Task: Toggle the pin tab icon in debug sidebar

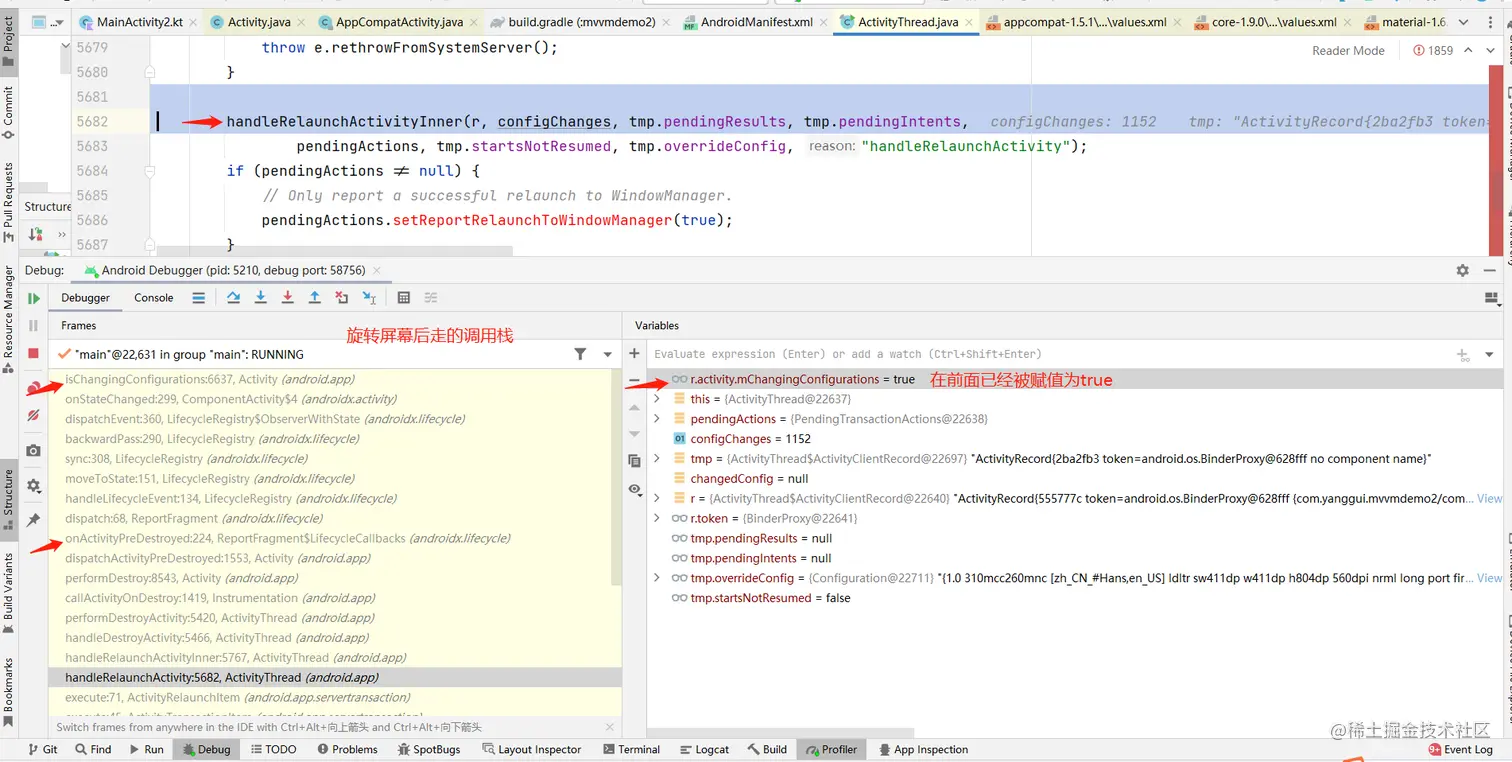Action: coord(33,520)
